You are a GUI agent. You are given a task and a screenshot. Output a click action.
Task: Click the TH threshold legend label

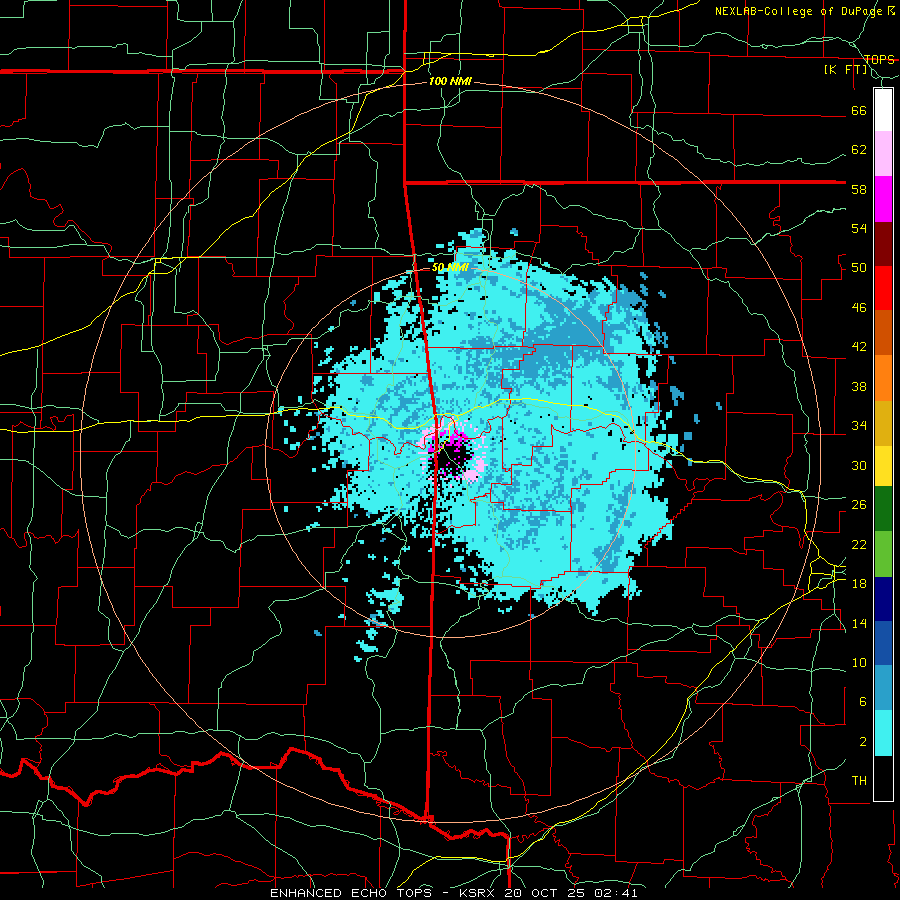(859, 781)
